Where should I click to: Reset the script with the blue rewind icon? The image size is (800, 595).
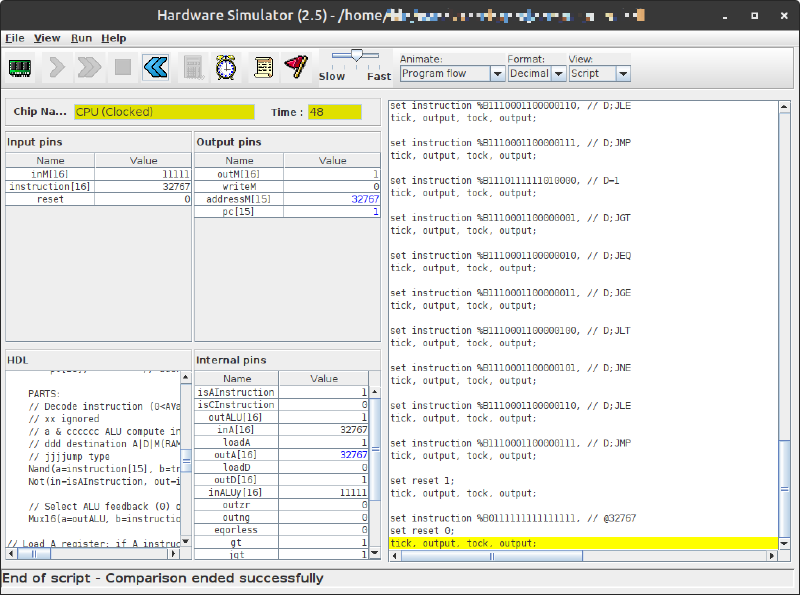click(155, 67)
